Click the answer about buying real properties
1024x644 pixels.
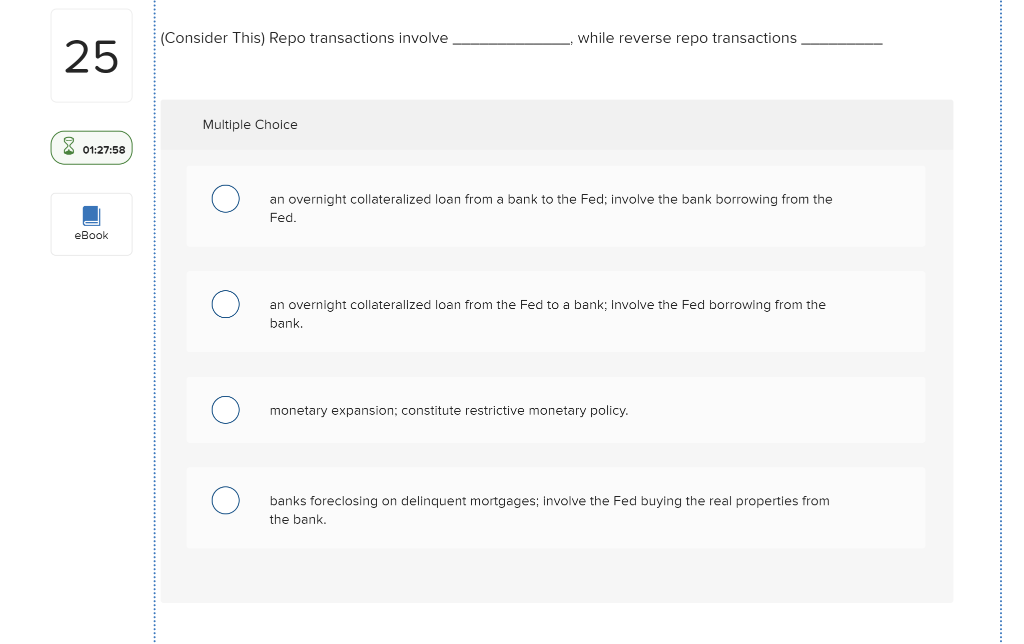pyautogui.click(x=548, y=509)
